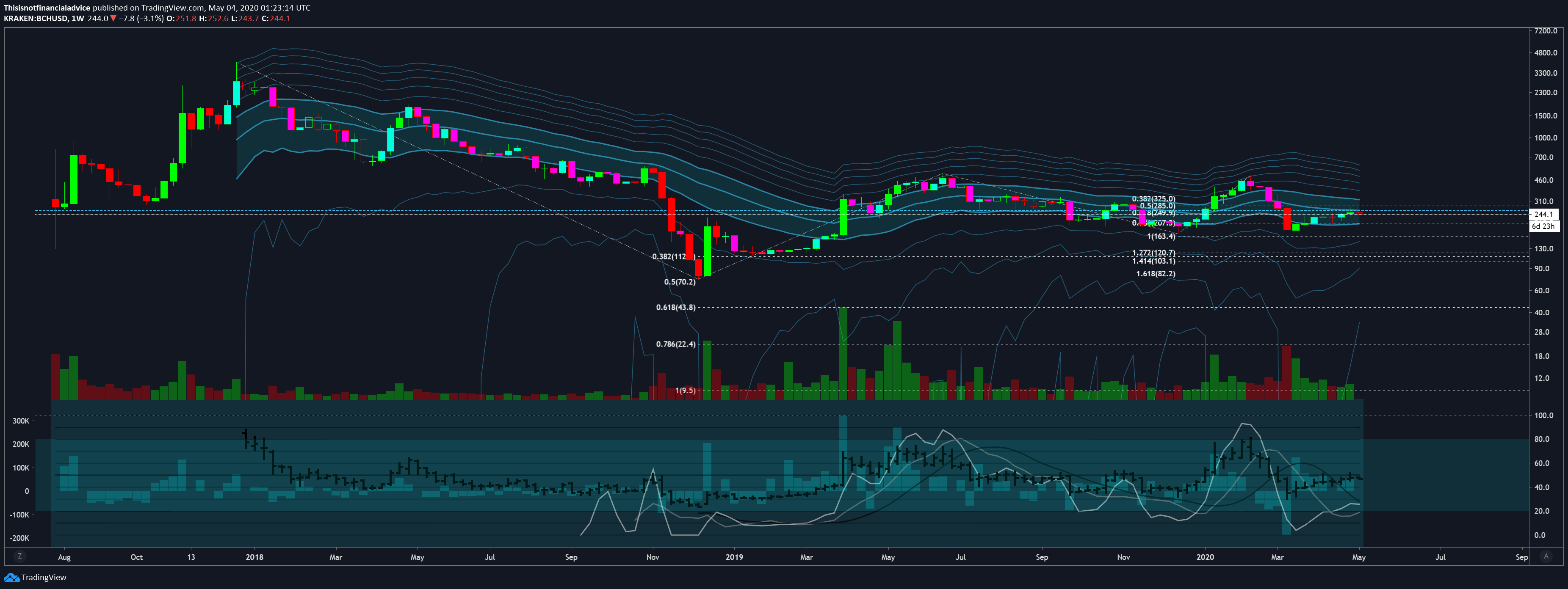Select the 1.414(103.1) extension label
Image resolution: width=1568 pixels, height=589 pixels.
pos(1153,261)
